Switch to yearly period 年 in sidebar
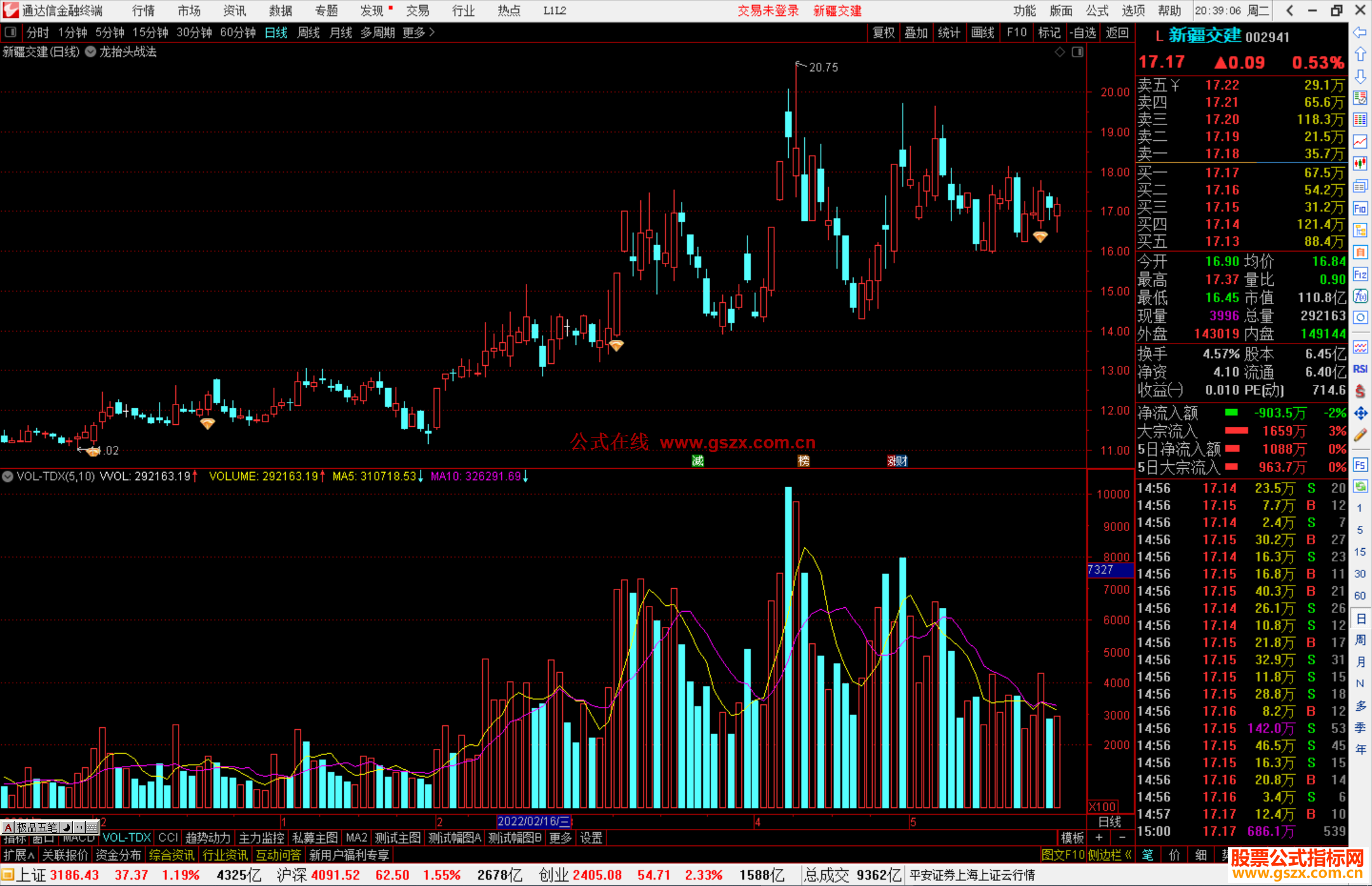The width and height of the screenshot is (1372, 886). pyautogui.click(x=1360, y=749)
